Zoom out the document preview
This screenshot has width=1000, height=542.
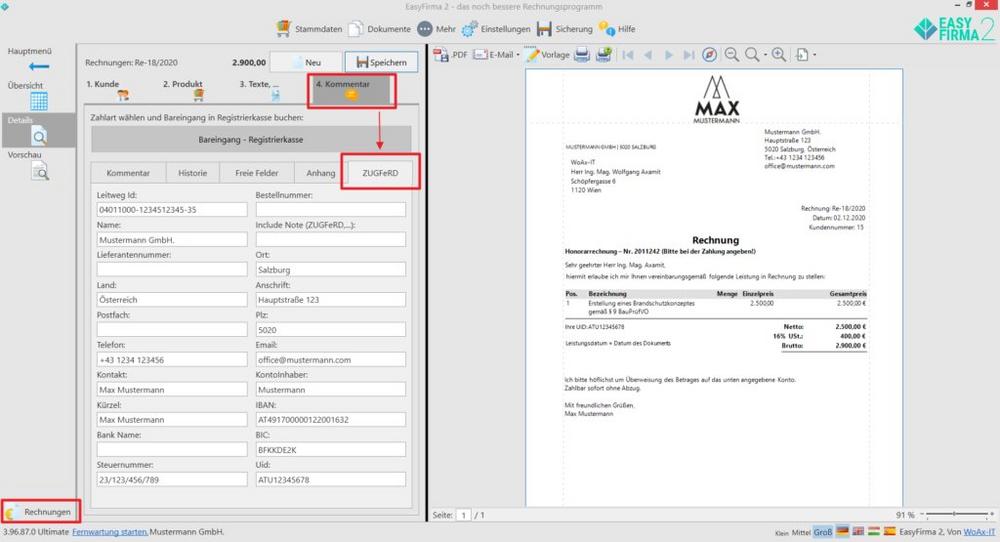pyautogui.click(x=732, y=55)
